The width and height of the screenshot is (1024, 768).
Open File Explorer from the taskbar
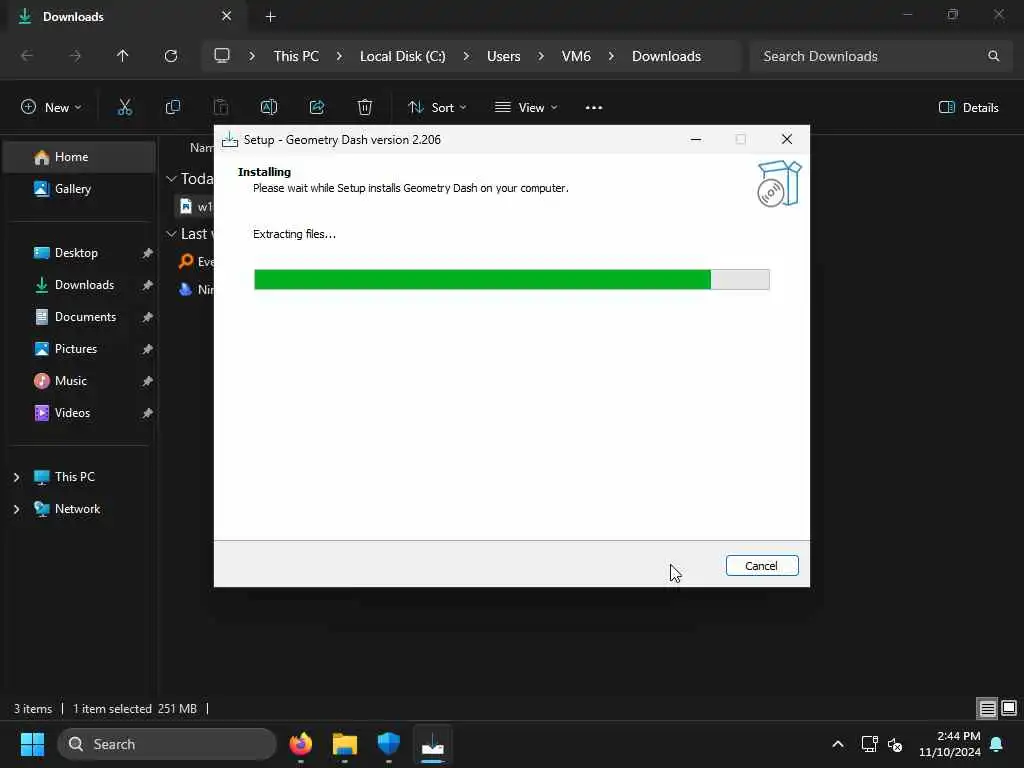click(345, 744)
